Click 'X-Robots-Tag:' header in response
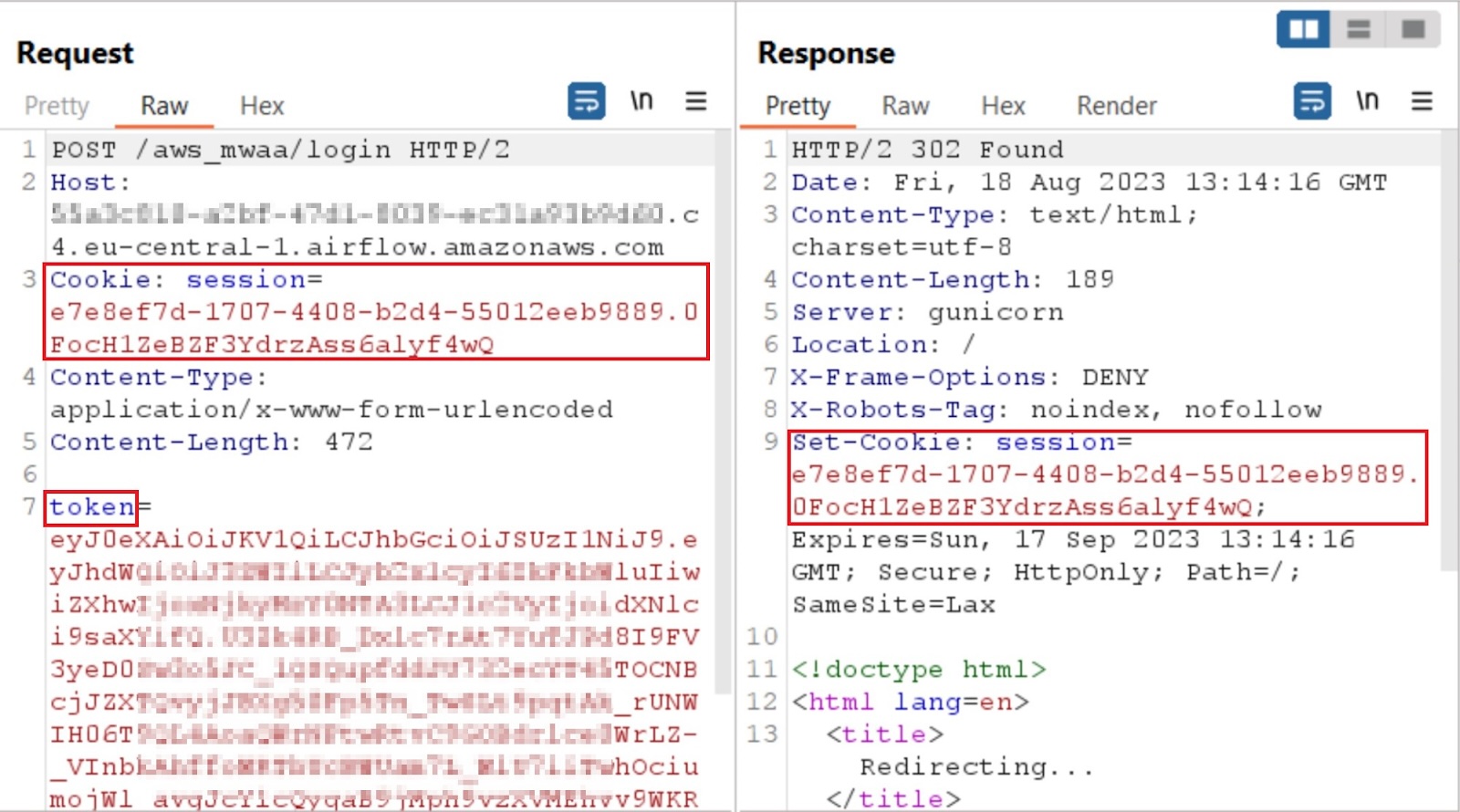This screenshot has height=812, width=1460. [x=899, y=410]
